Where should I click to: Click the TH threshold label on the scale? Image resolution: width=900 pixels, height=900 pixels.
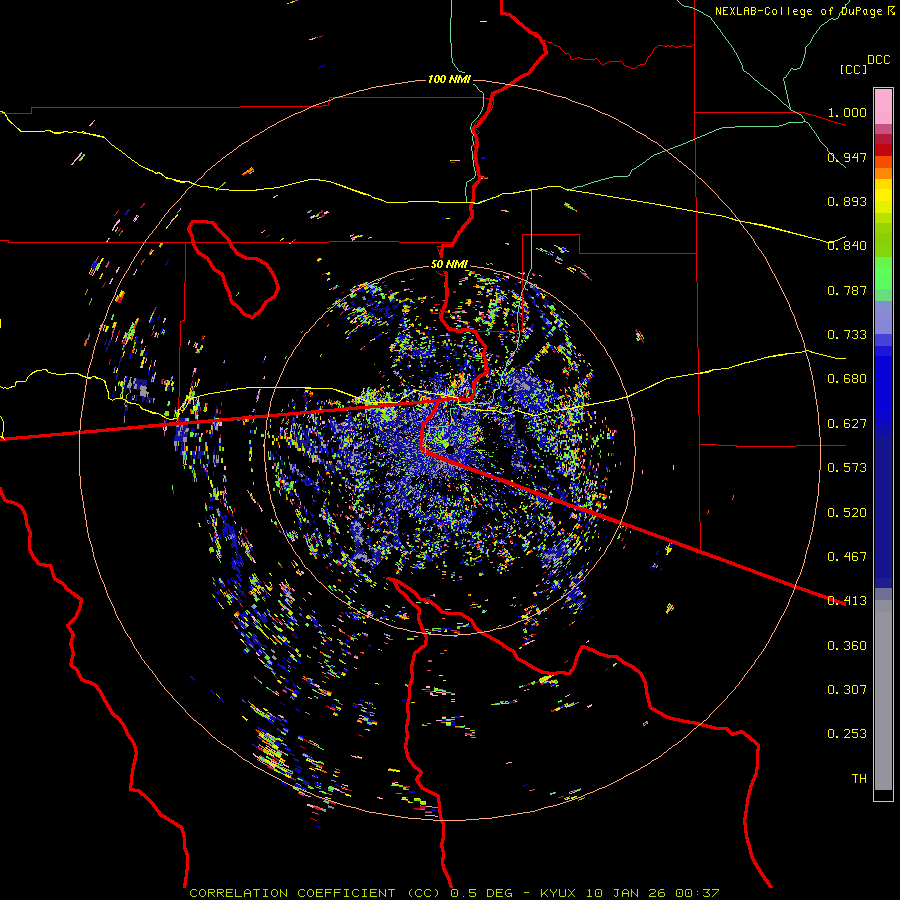pos(859,779)
